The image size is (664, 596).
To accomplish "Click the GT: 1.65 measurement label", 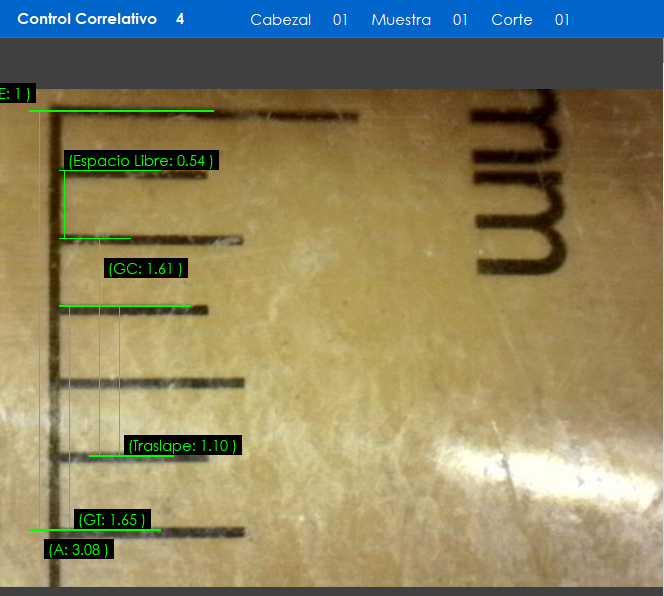I will pos(113,519).
